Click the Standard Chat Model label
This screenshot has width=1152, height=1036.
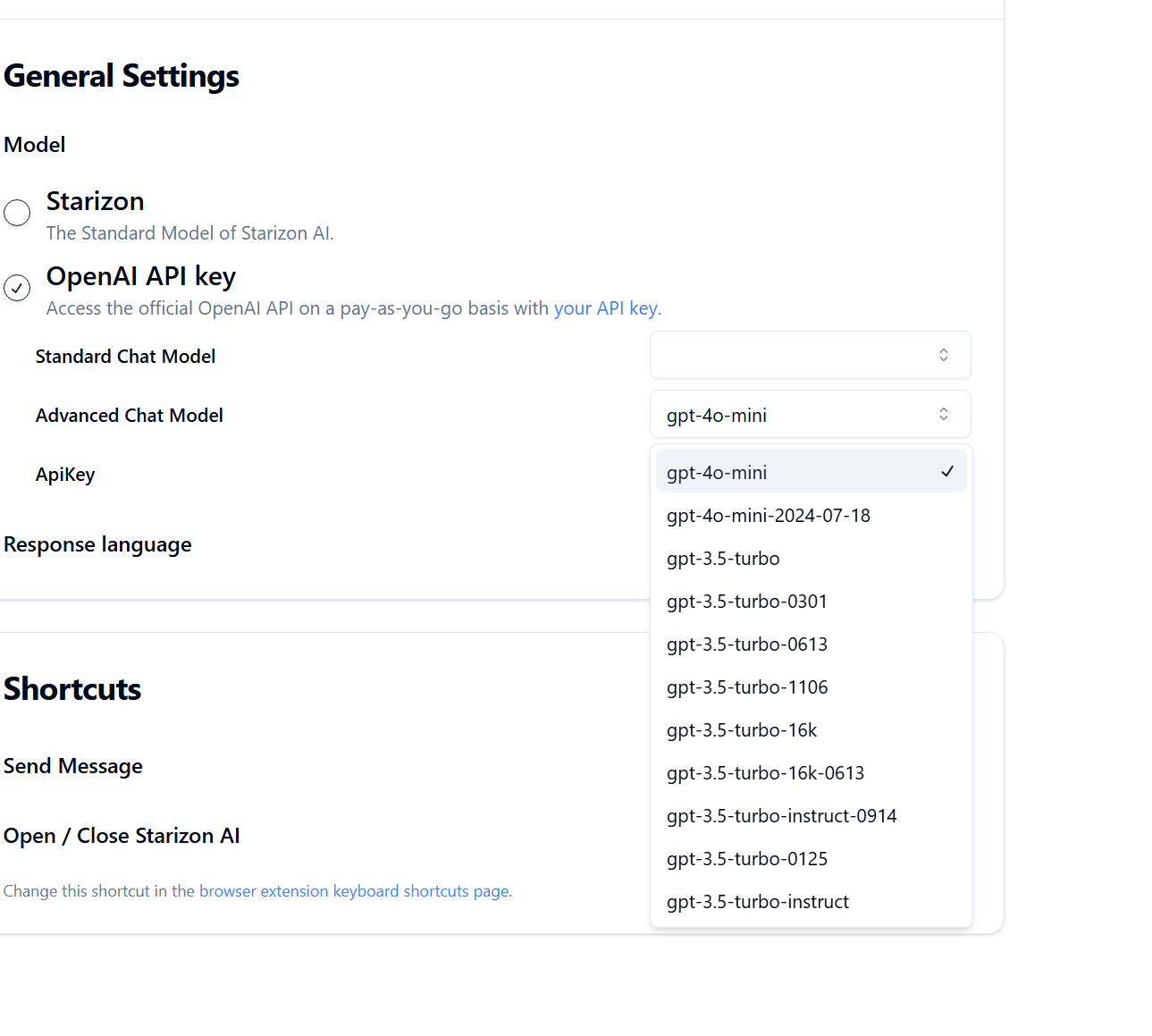(125, 357)
